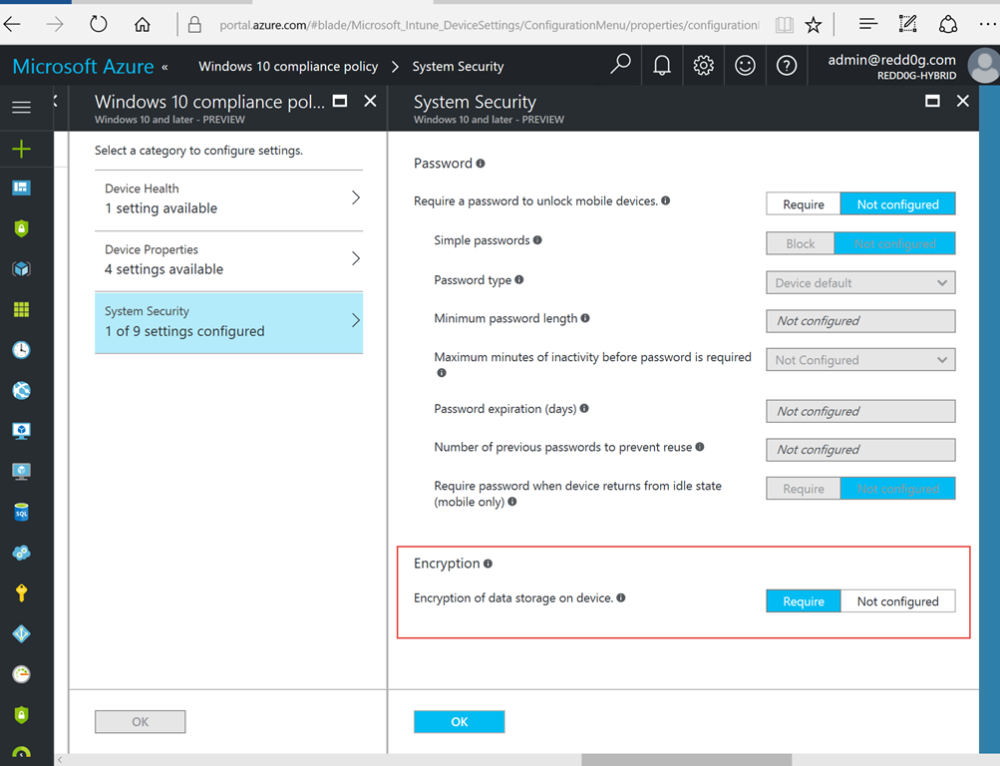1000x766 pixels.
Task: Open the All resources green grid icon
Action: (x=21, y=309)
